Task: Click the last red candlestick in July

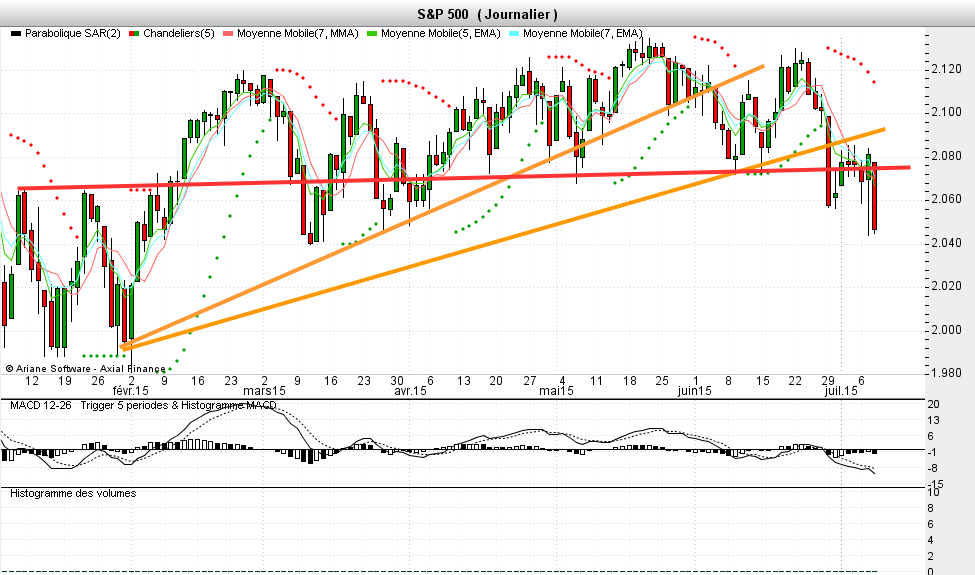Action: pos(875,196)
